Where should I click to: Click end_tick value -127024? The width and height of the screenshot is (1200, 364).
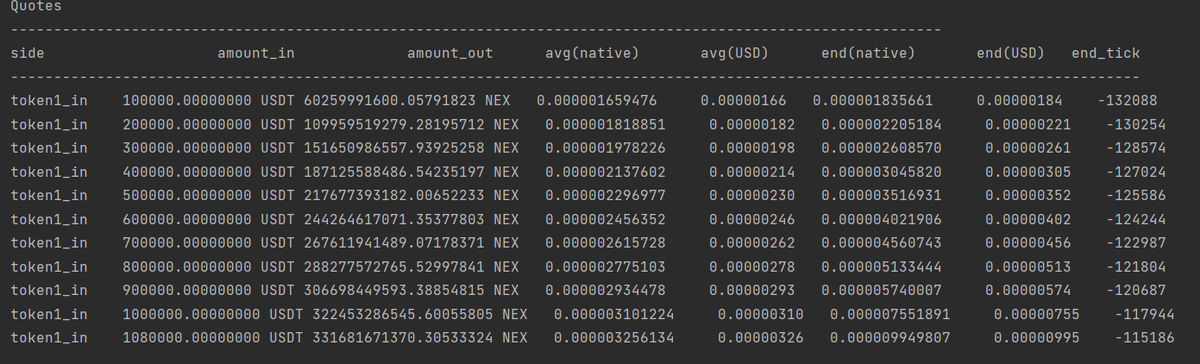(1136, 171)
